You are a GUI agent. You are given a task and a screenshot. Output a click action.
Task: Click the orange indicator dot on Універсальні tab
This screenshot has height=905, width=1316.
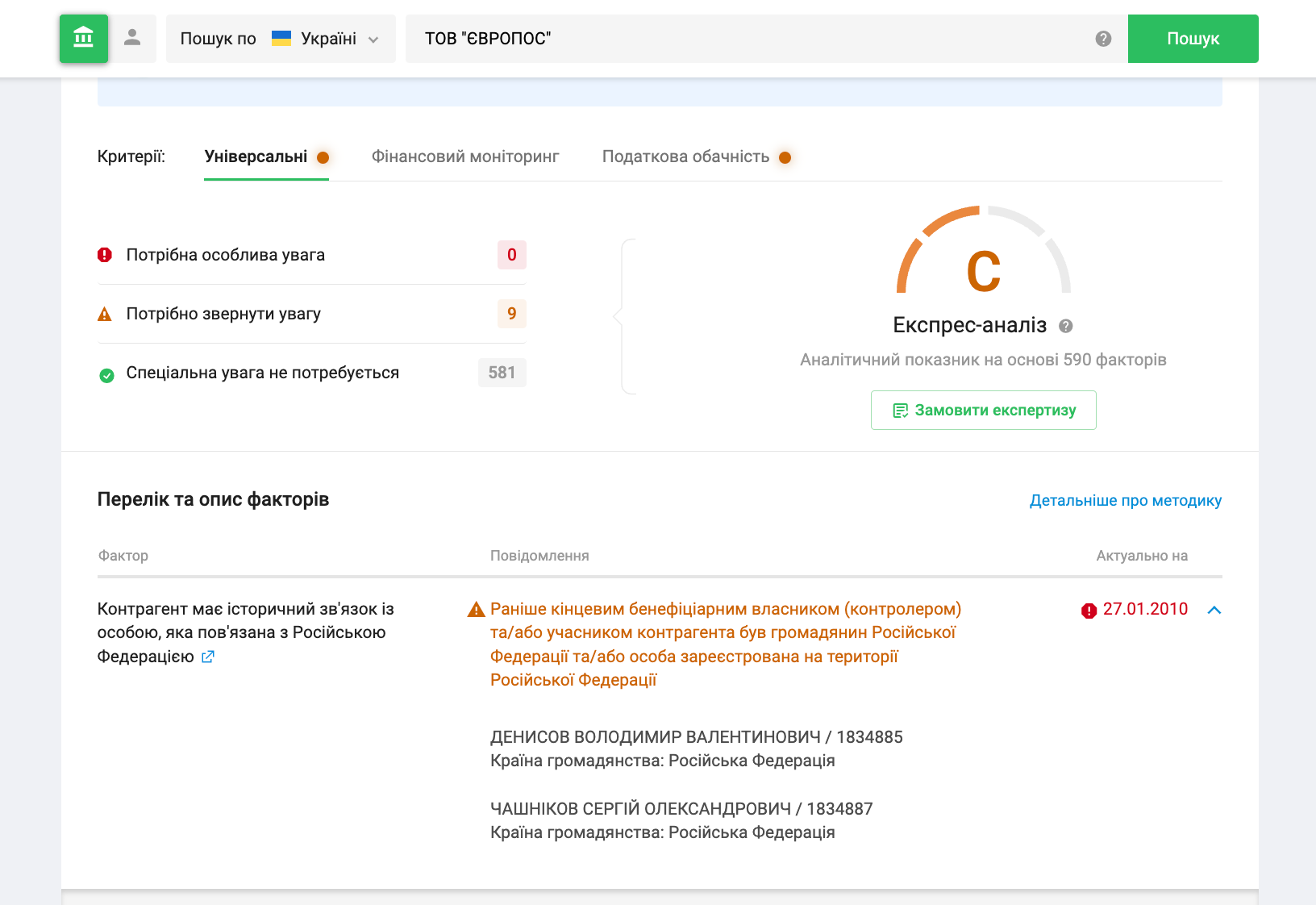coord(323,156)
